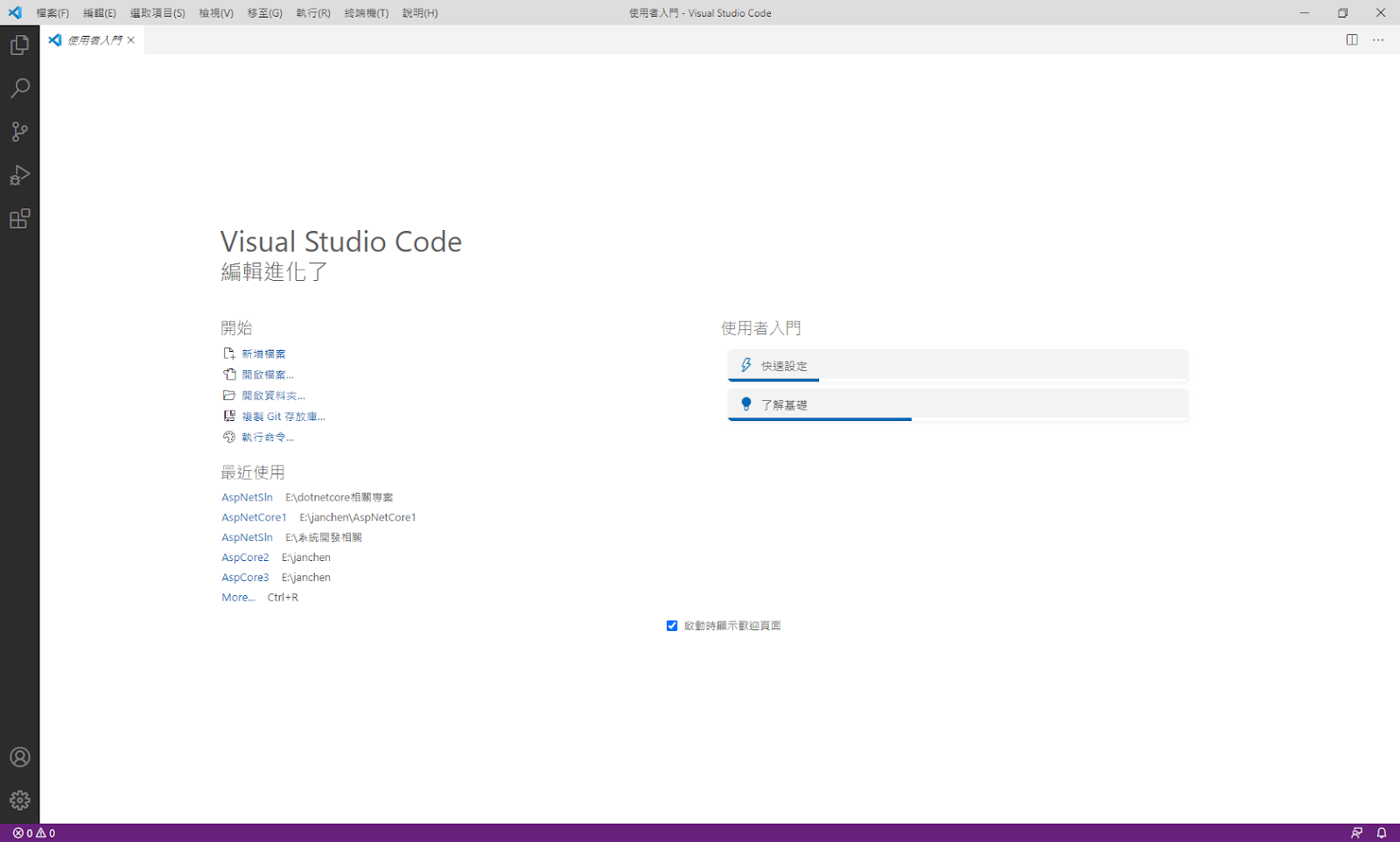Open the 移至(G) menu

pyautogui.click(x=265, y=13)
